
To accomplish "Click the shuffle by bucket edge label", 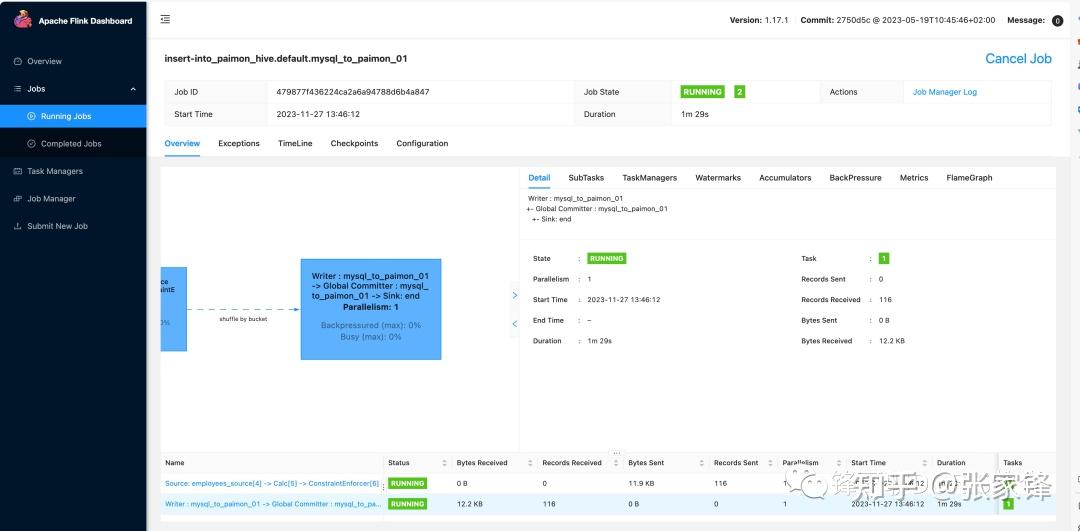I will pyautogui.click(x=243, y=320).
